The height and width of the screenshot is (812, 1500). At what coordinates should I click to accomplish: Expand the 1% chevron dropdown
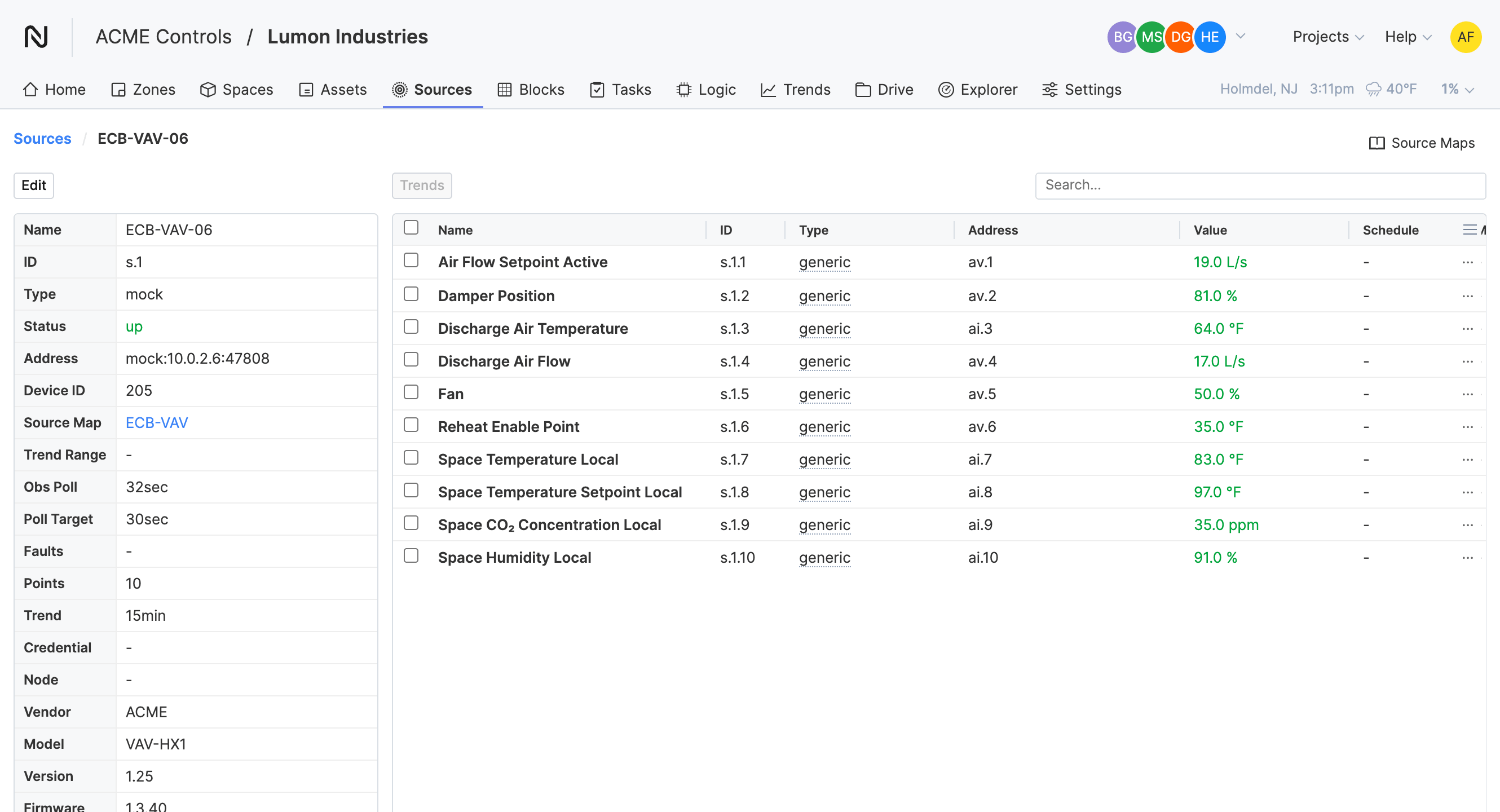(x=1469, y=90)
